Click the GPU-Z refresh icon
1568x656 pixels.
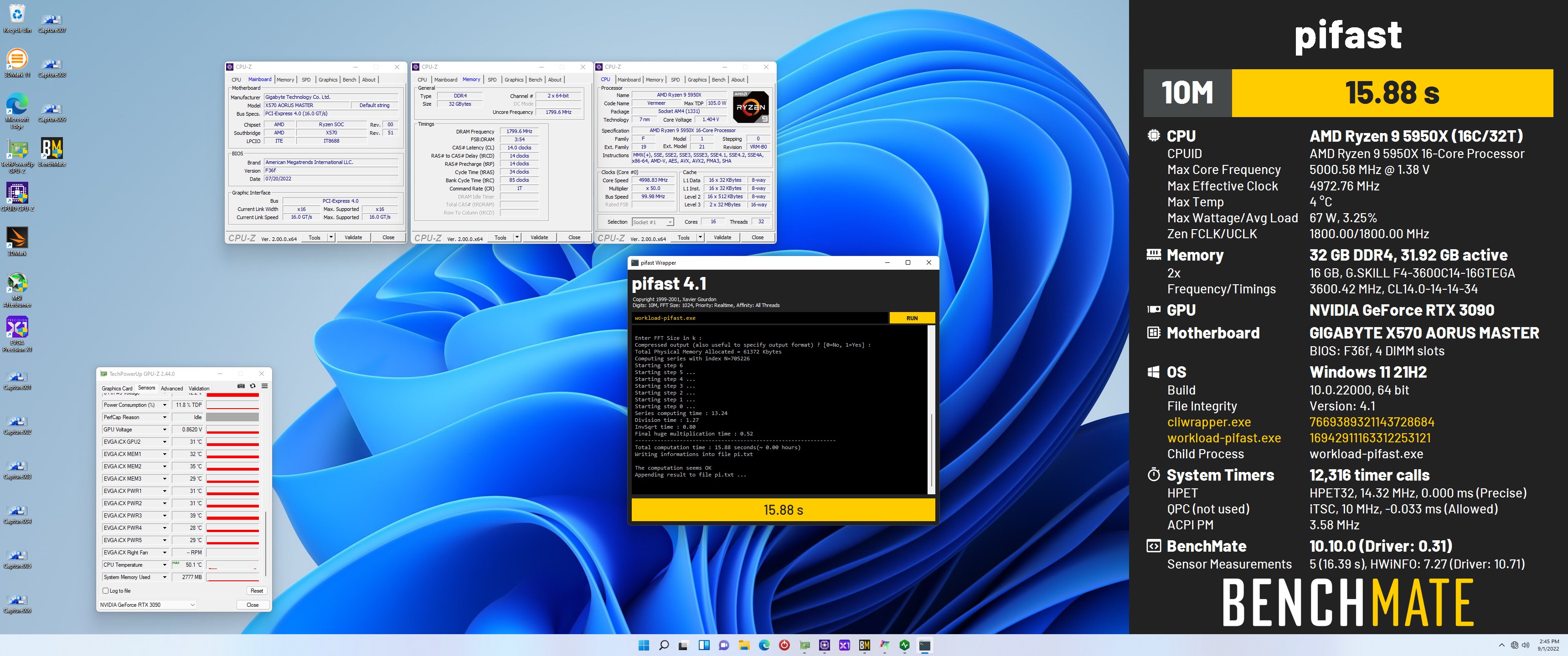(x=253, y=386)
